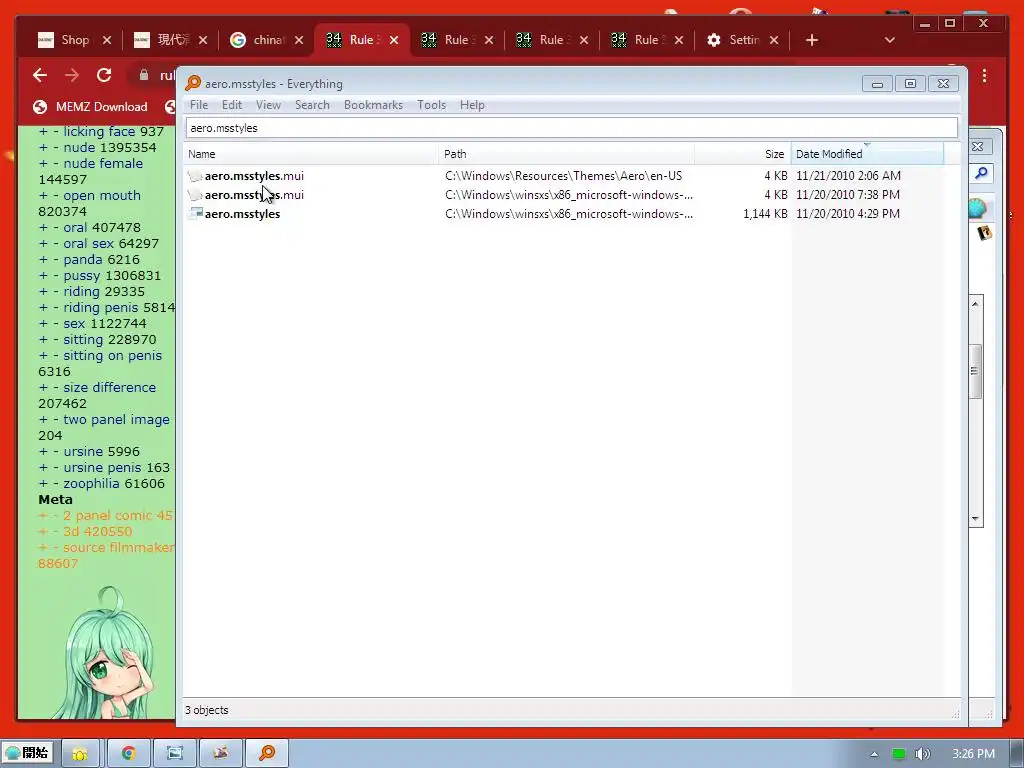Open the Edit menu in Everything
Image resolution: width=1024 pixels, height=768 pixels.
232,105
